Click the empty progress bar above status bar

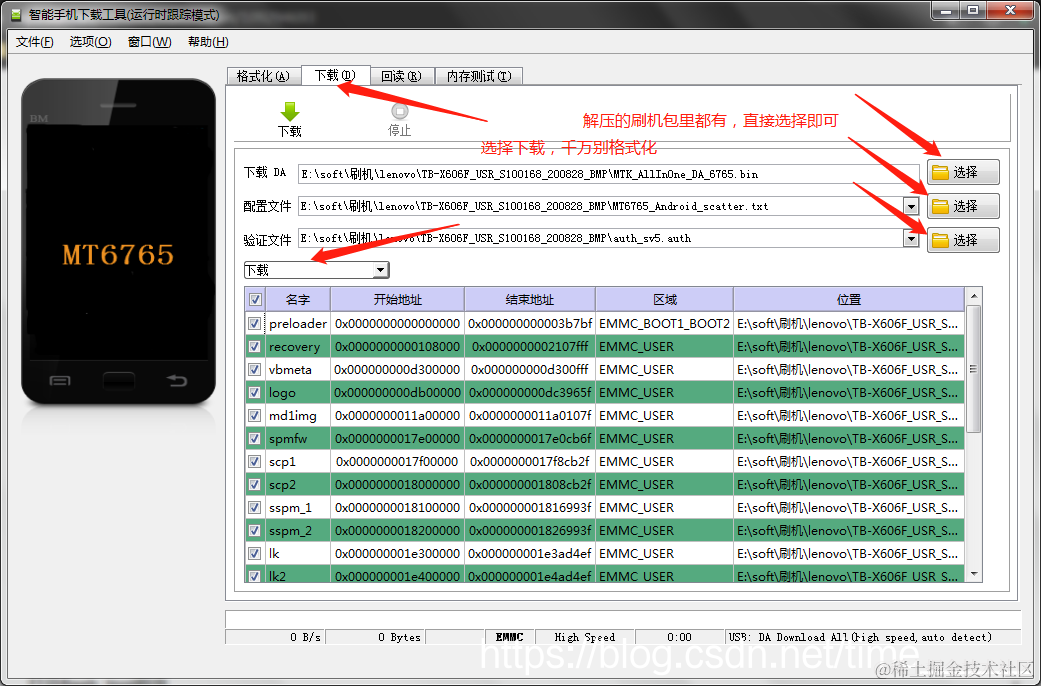pos(623,619)
